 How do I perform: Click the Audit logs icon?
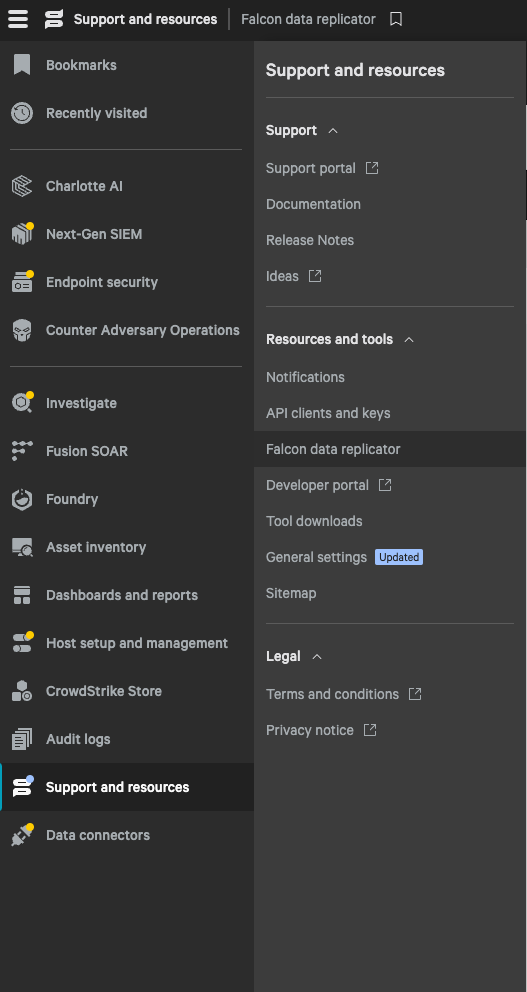[22, 739]
